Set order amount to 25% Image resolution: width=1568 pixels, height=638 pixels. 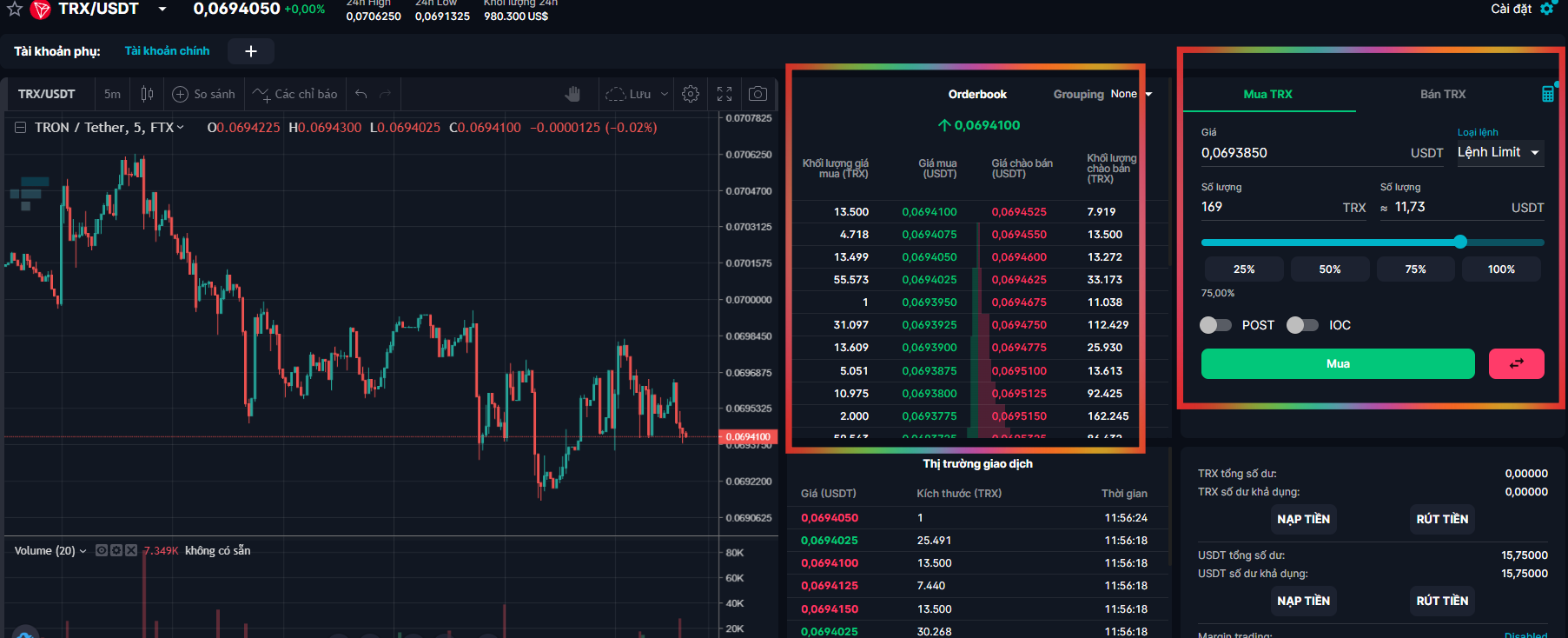(1244, 269)
